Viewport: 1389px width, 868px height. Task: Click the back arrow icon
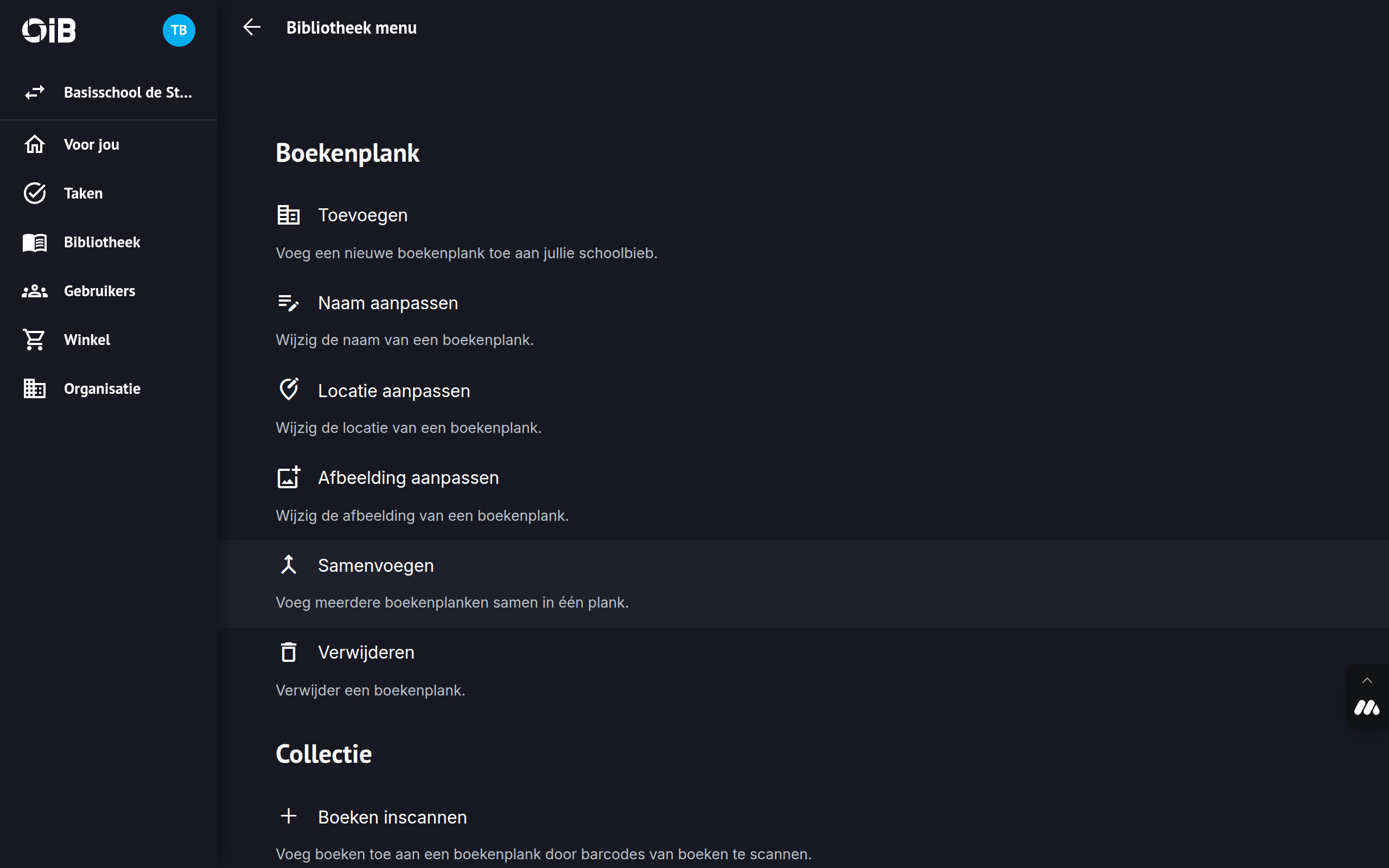coord(251,27)
